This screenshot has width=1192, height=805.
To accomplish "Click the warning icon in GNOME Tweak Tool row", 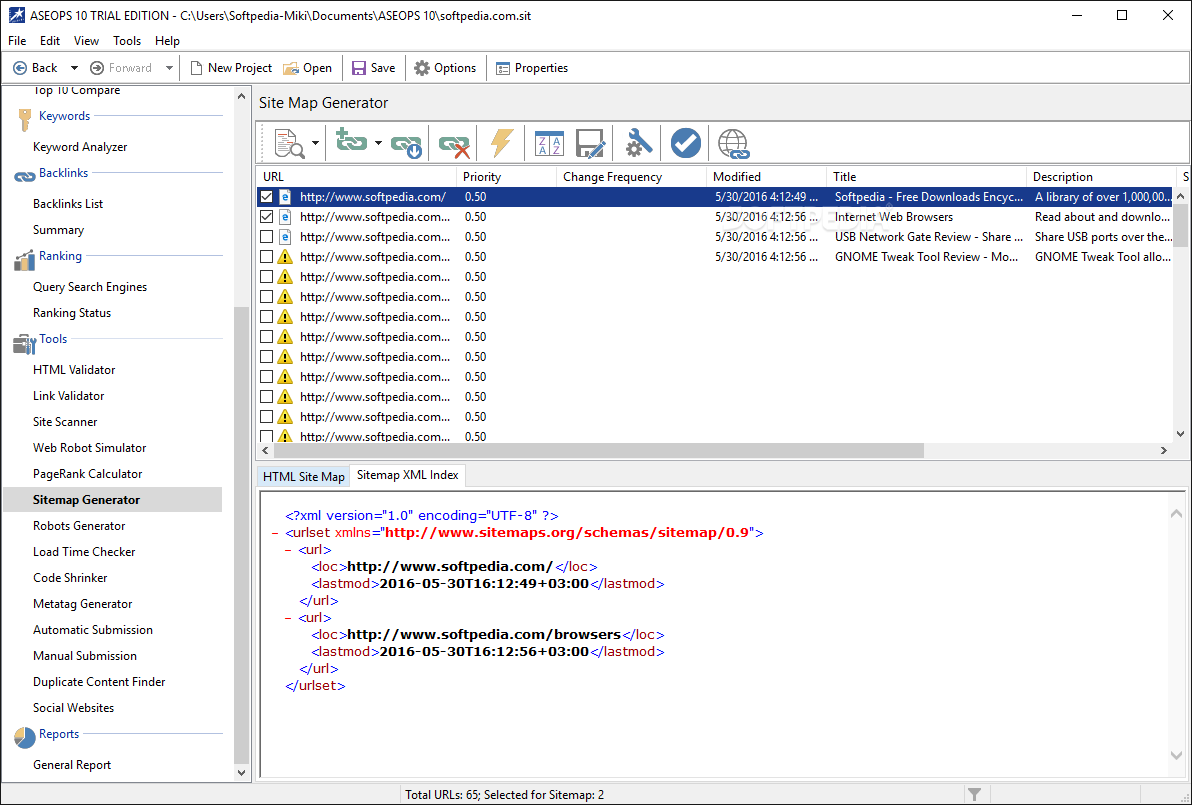I will tap(285, 257).
